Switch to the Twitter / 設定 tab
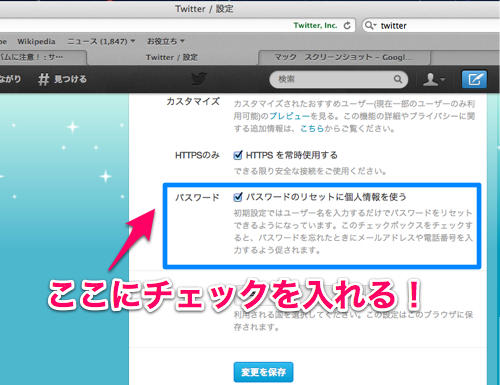This screenshot has width=500, height=385. [x=172, y=57]
